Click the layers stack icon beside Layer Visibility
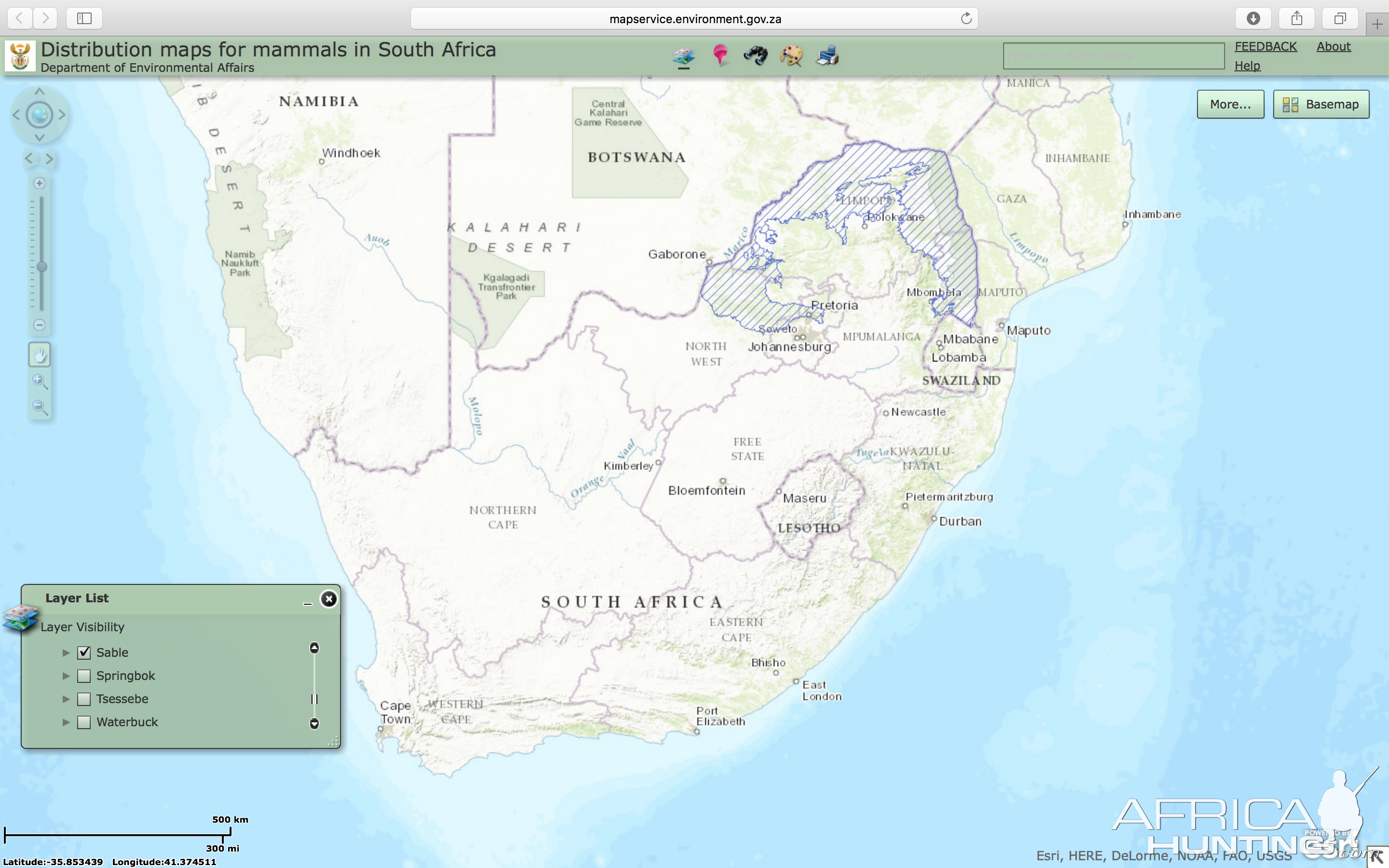The width and height of the screenshot is (1389, 868). pyautogui.click(x=20, y=618)
